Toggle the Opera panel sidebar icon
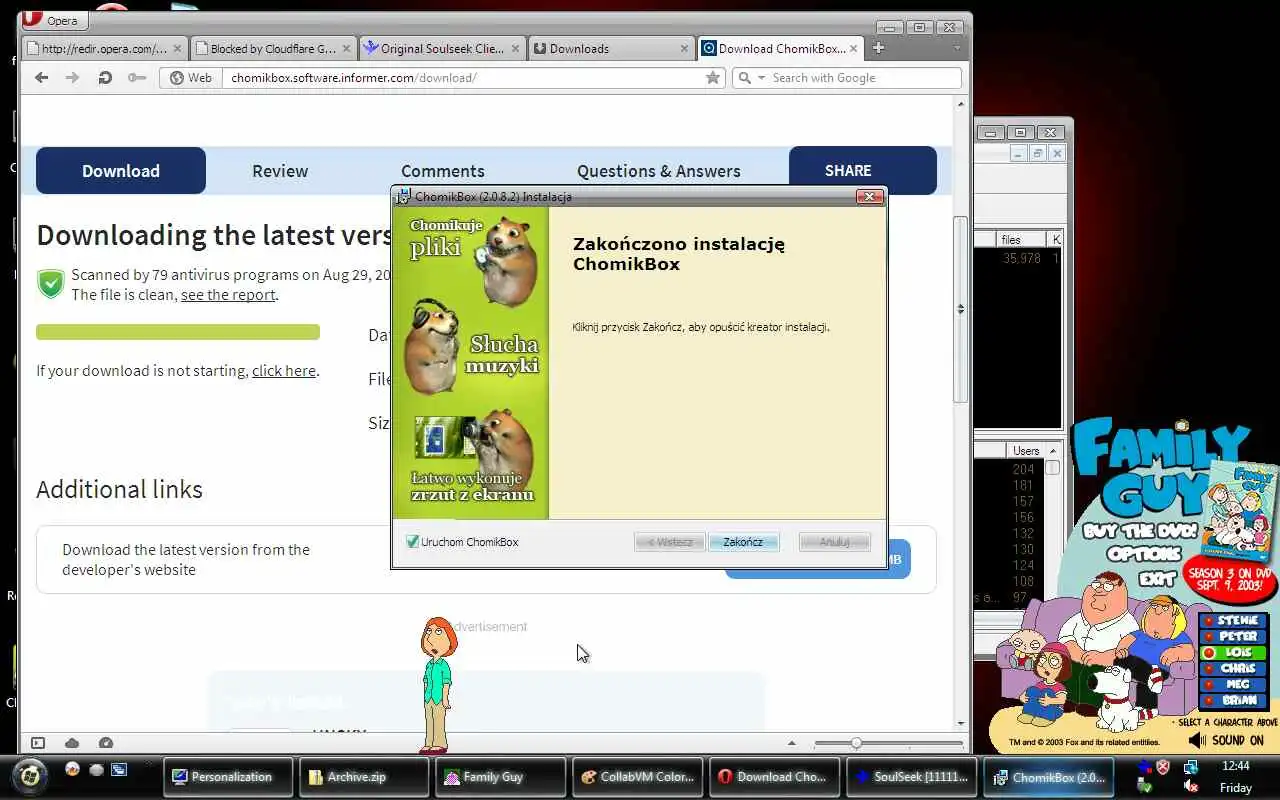The height and width of the screenshot is (800, 1280). [x=38, y=743]
